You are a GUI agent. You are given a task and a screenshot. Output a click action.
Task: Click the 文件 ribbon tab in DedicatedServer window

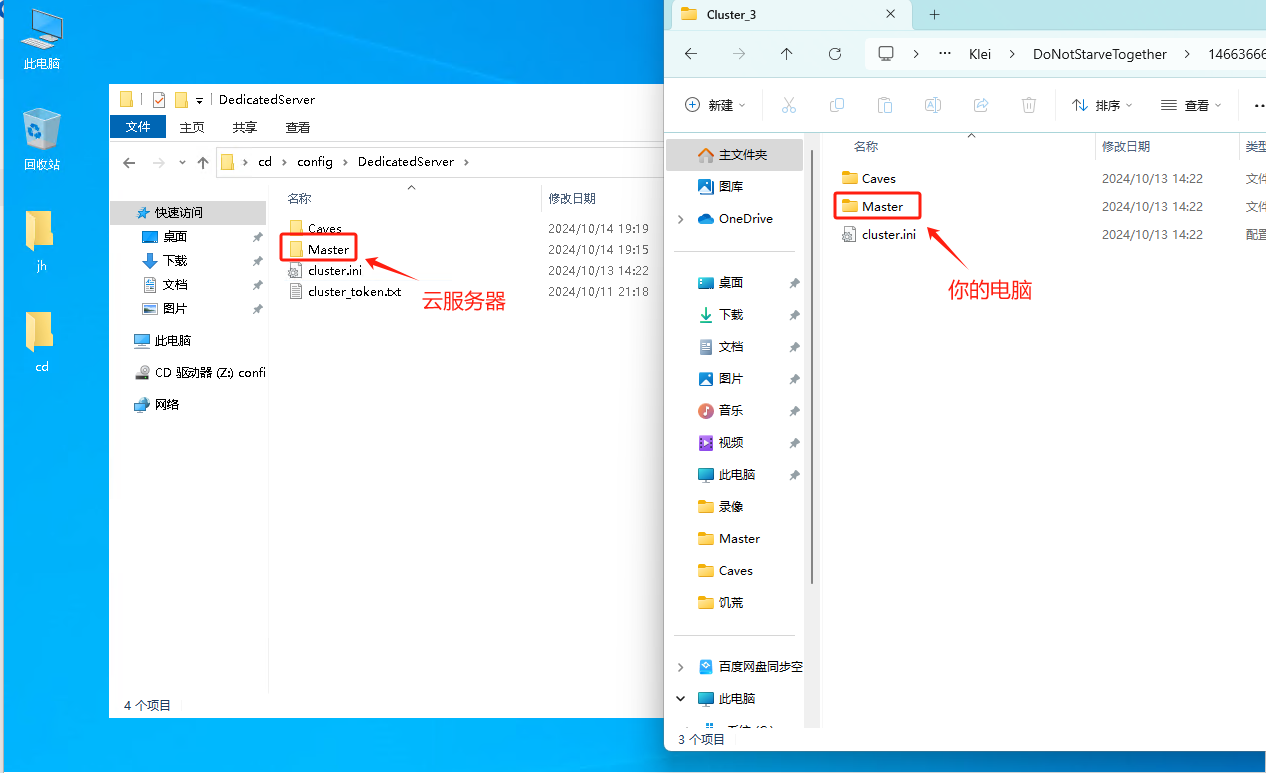coord(138,127)
